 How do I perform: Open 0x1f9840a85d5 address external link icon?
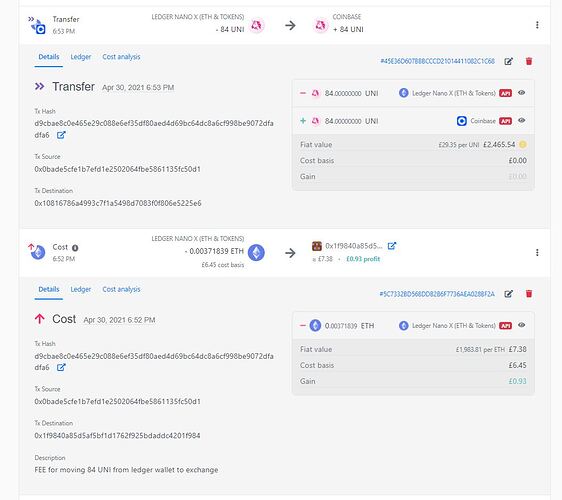click(x=392, y=246)
